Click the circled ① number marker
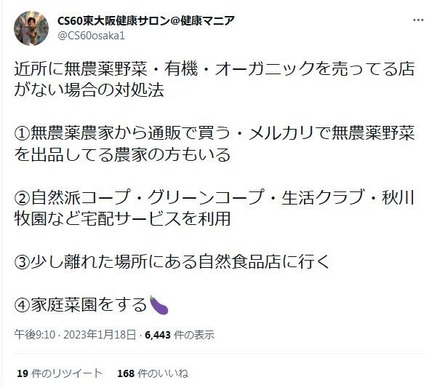Screen dimensions: 429x388 point(22,133)
